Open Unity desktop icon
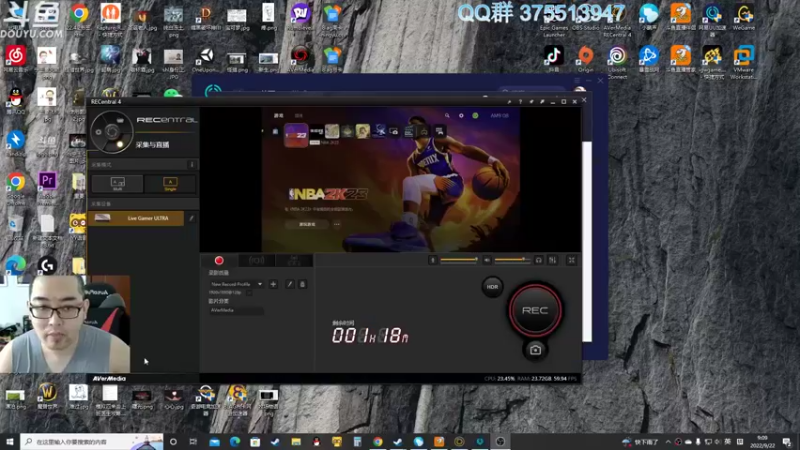Viewport: 800px width, 450px height. [206, 59]
